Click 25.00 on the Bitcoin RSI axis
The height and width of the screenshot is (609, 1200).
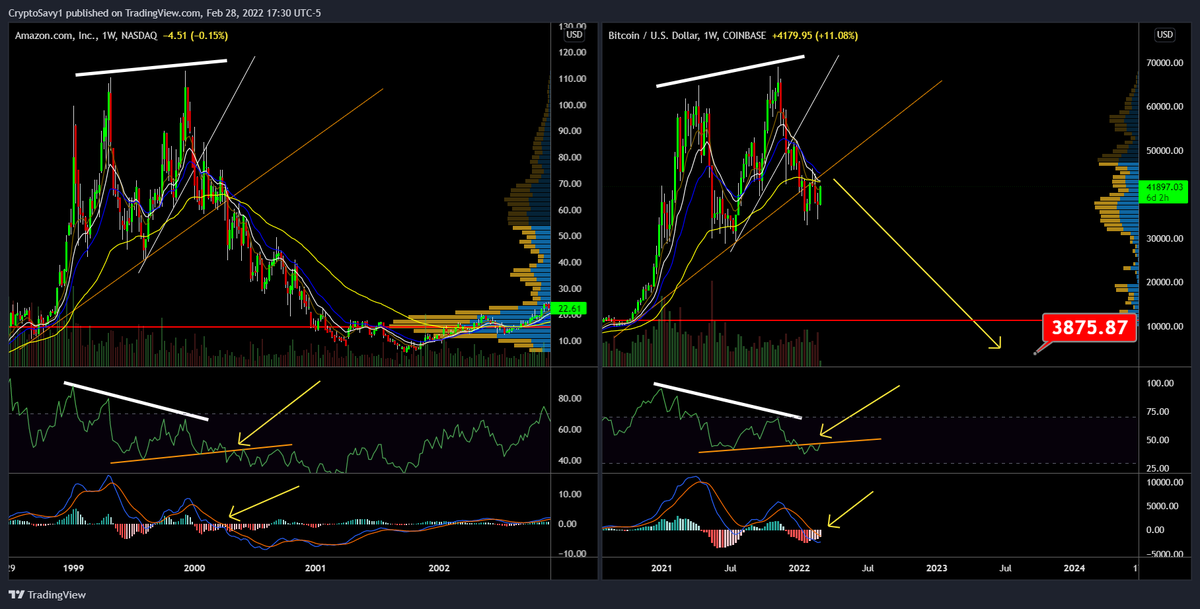point(1158,467)
